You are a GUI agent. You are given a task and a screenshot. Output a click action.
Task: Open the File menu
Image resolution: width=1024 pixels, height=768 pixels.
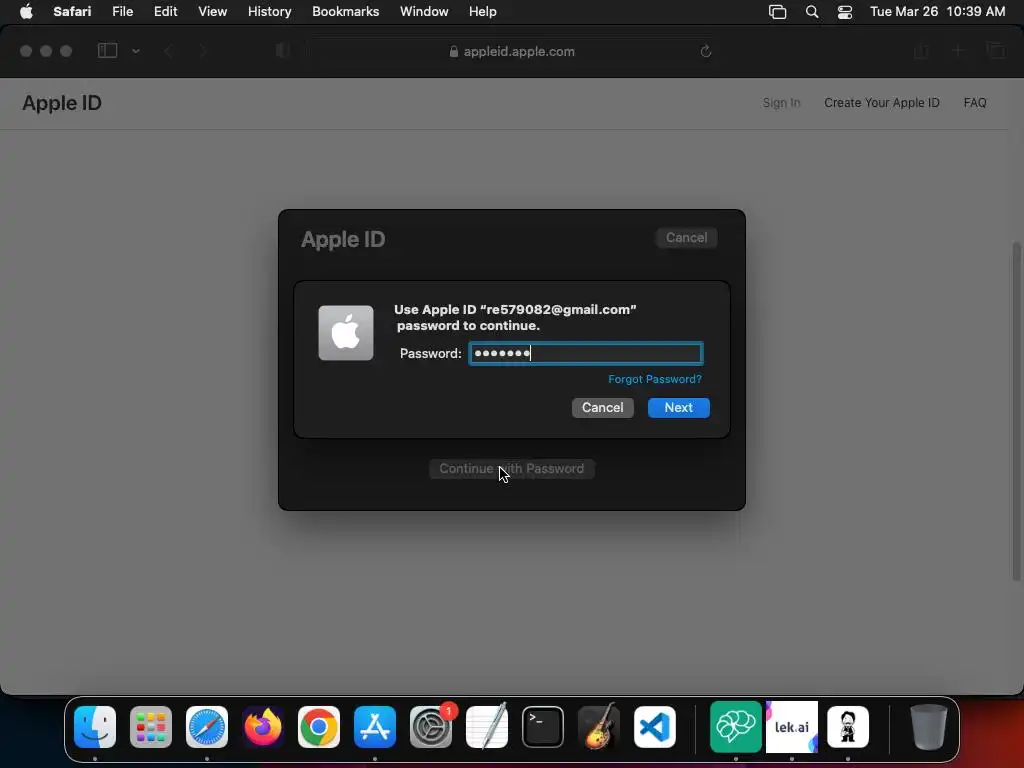tap(122, 12)
